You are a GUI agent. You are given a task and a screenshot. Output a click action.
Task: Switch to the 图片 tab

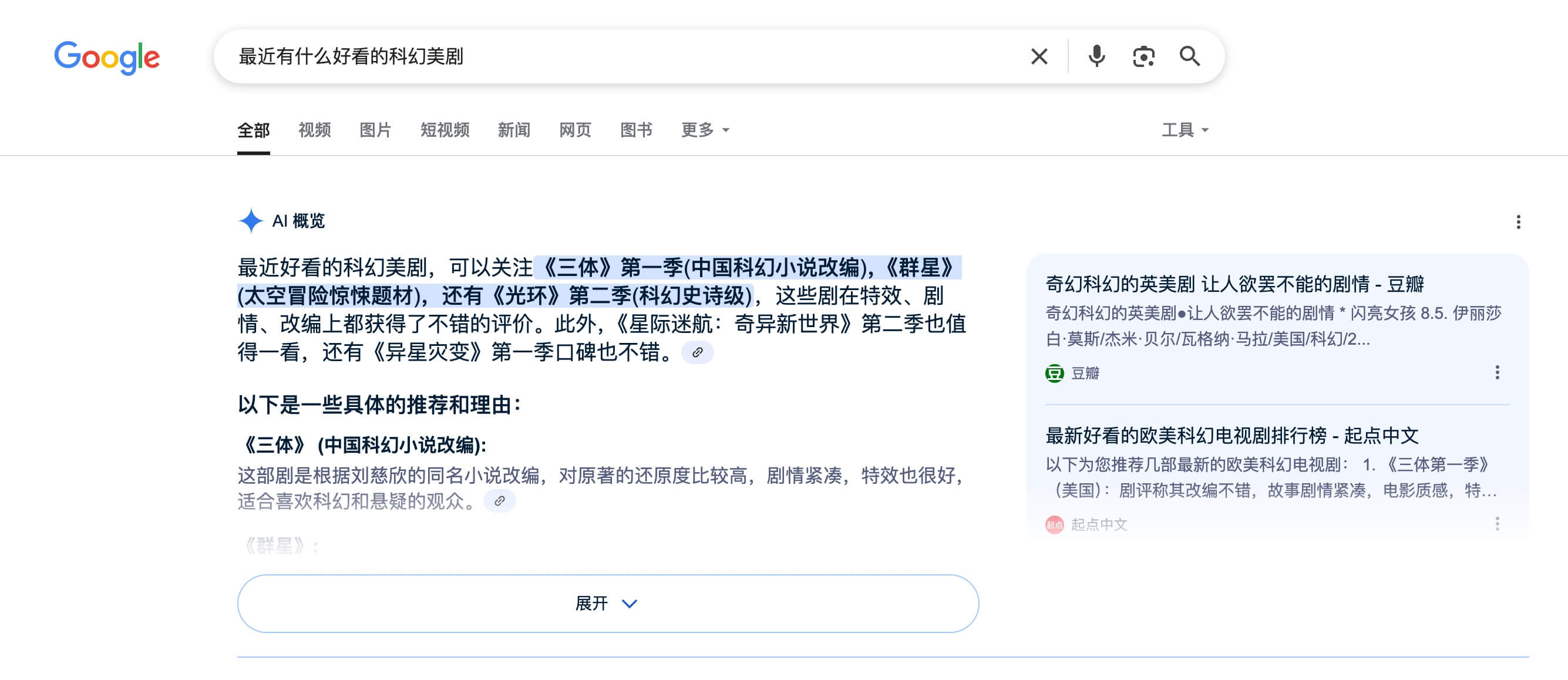tap(376, 130)
